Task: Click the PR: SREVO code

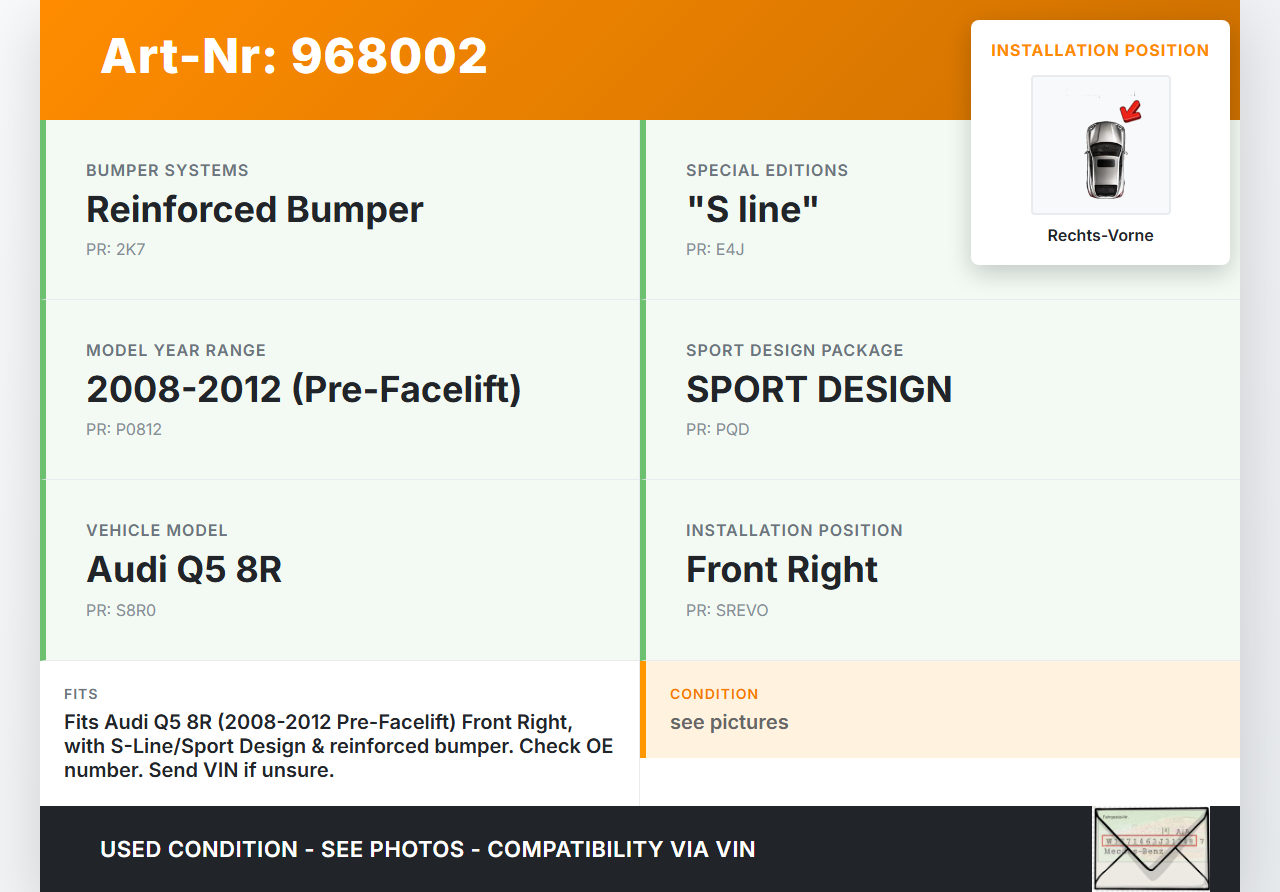Action: (x=727, y=610)
